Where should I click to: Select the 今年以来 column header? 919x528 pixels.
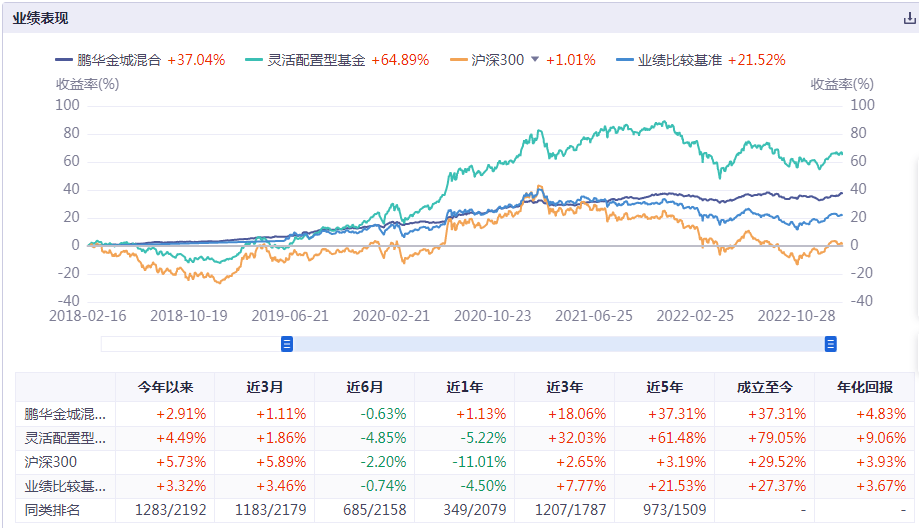(x=164, y=388)
